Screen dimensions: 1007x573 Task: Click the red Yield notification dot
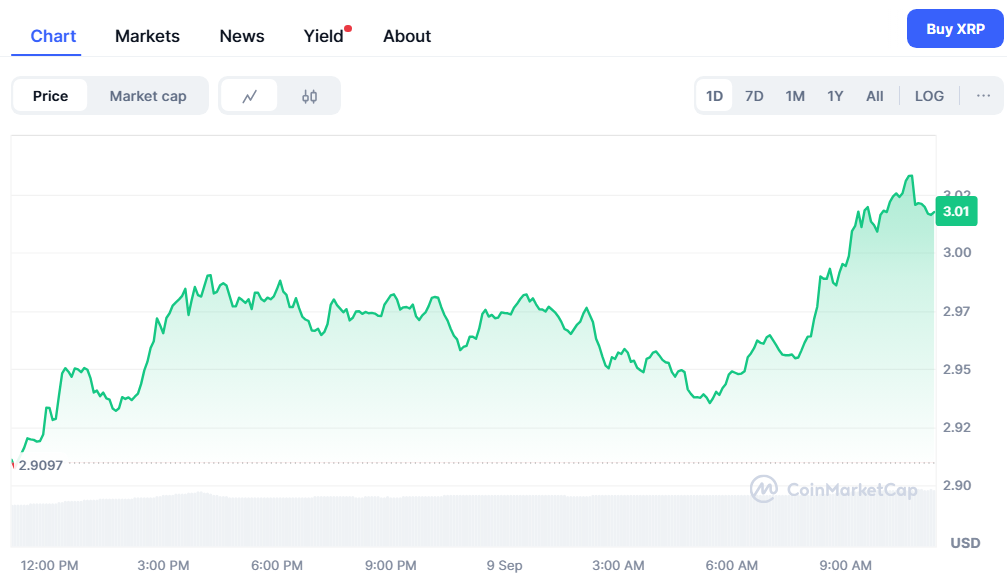[x=347, y=28]
